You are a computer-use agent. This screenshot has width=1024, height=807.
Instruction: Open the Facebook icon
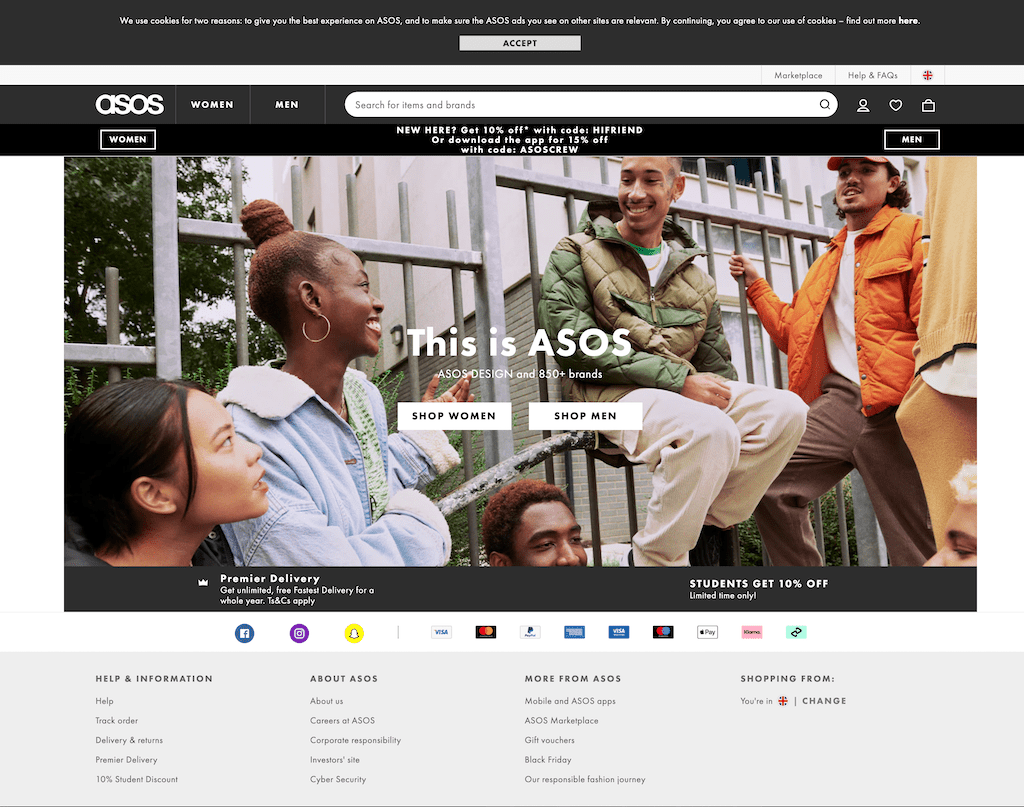(244, 633)
